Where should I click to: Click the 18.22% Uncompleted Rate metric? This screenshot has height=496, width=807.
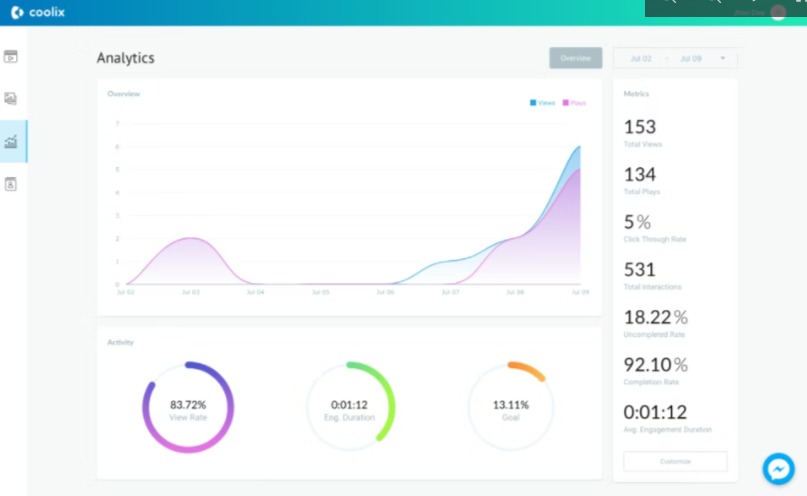pos(656,323)
